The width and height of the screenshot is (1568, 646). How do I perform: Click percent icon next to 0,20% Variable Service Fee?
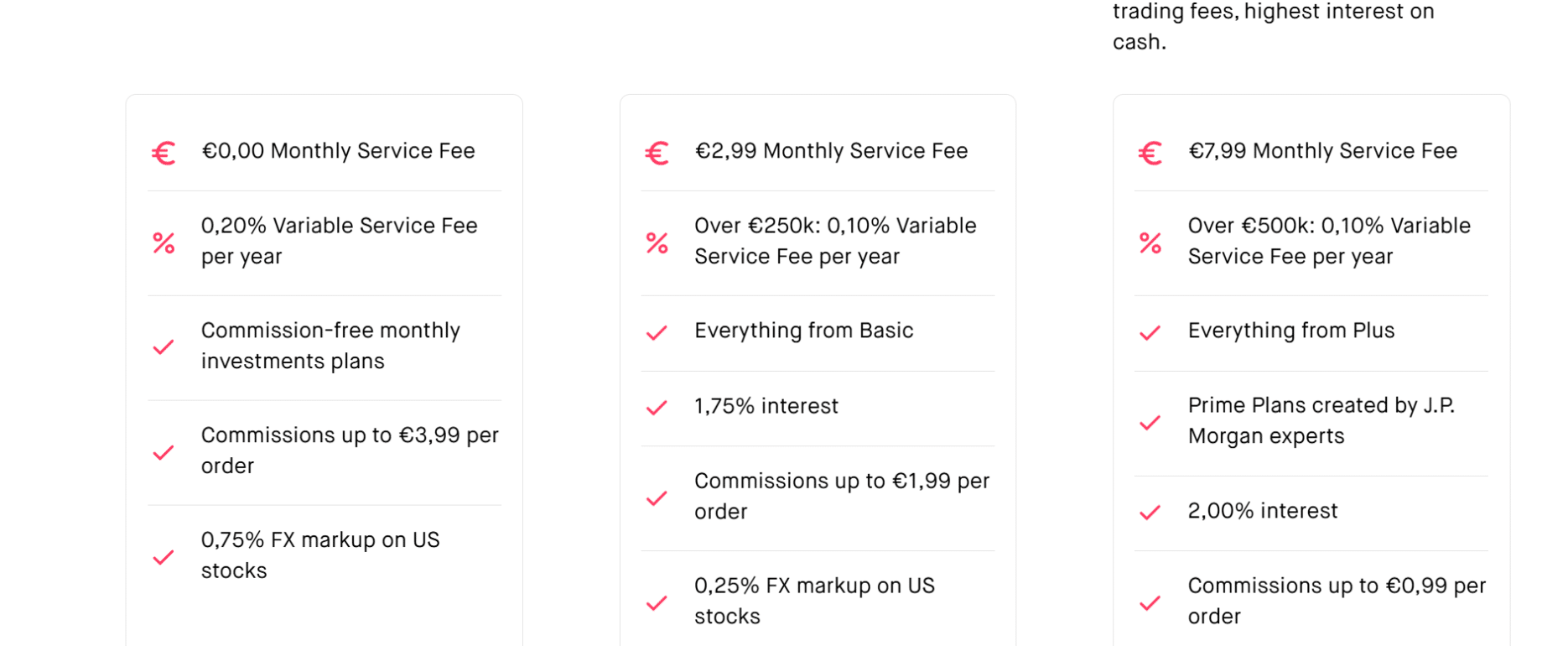pos(164,243)
